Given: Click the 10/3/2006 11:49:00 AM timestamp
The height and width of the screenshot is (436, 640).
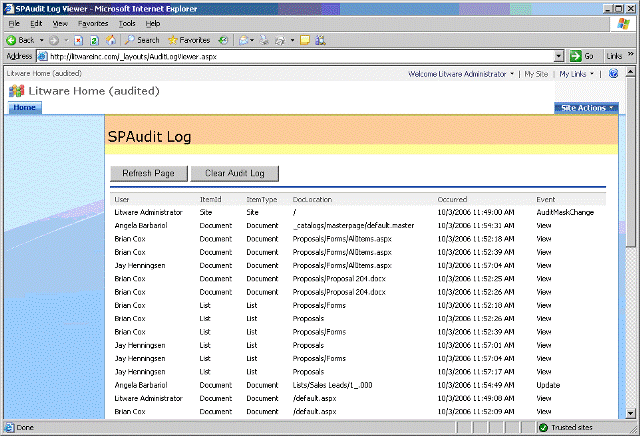Looking at the screenshot, I should (476, 212).
